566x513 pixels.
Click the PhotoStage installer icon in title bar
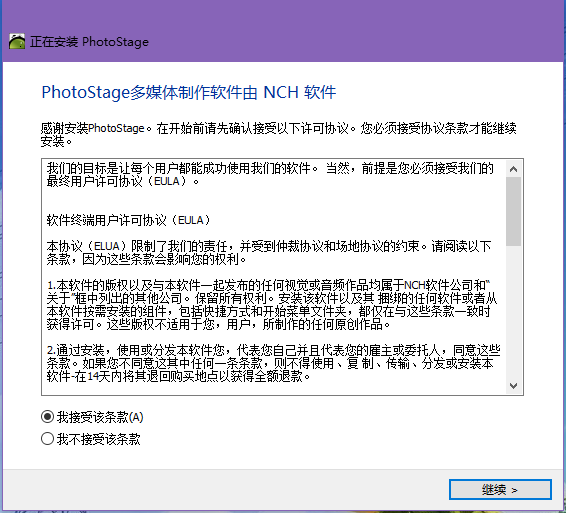[17, 42]
